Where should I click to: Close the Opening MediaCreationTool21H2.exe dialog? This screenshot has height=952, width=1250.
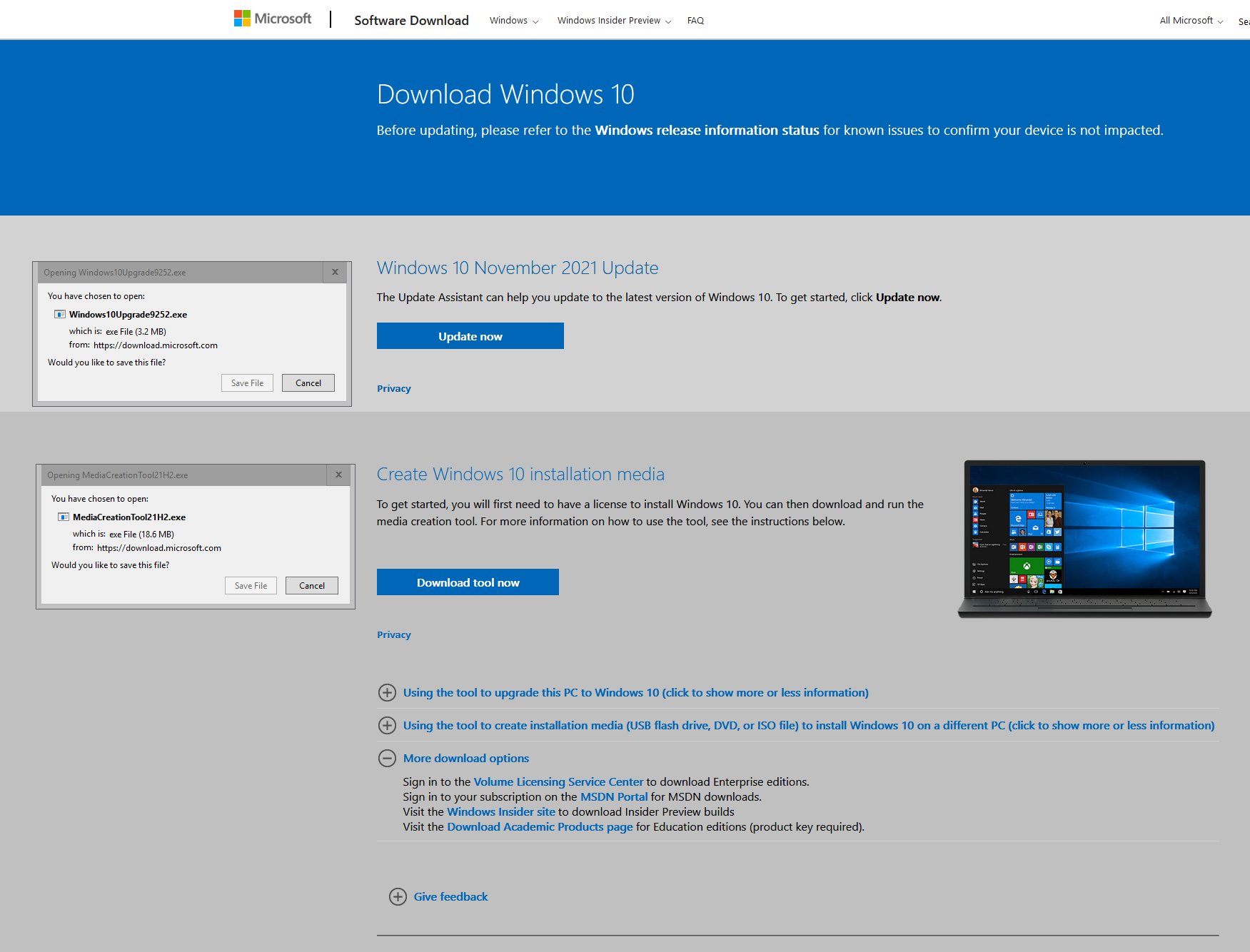coord(338,475)
